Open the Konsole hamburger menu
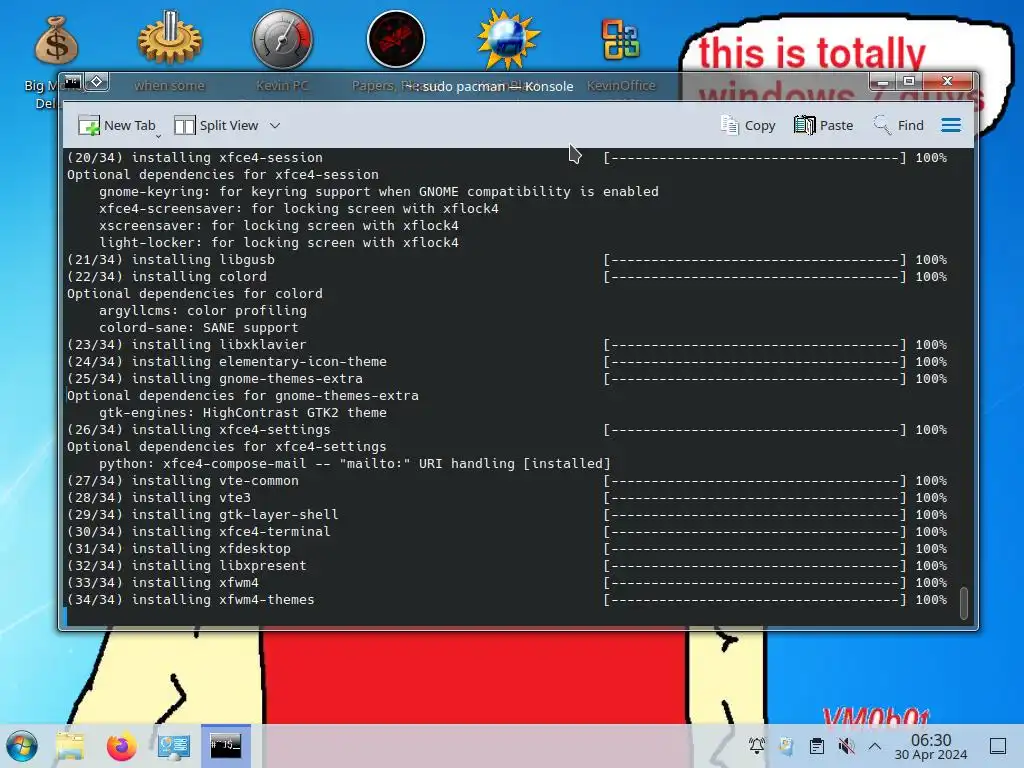Screen dimensions: 1024x768 951,125
